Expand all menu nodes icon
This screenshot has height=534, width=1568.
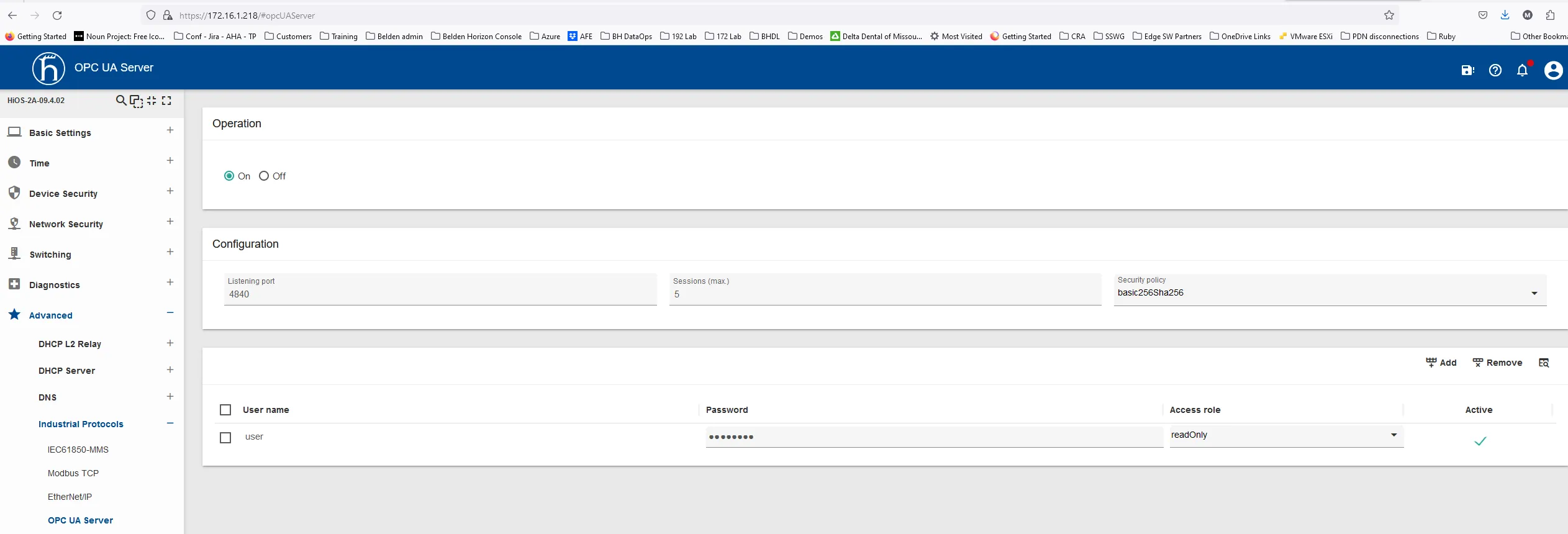[x=166, y=100]
